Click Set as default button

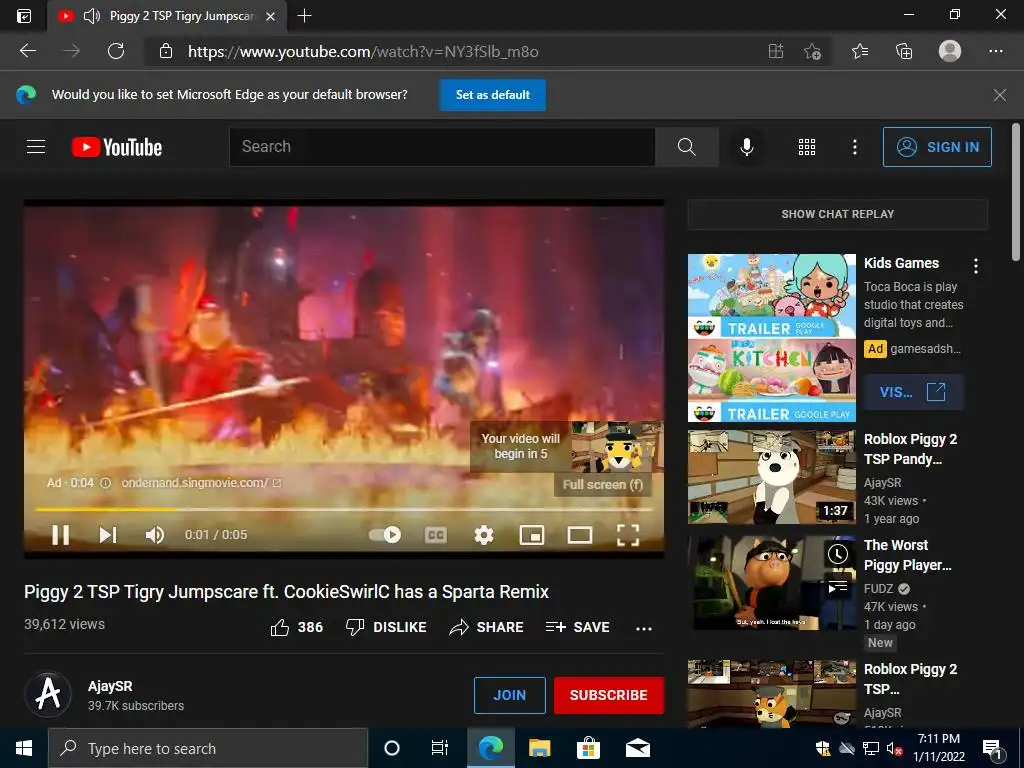pyautogui.click(x=492, y=95)
